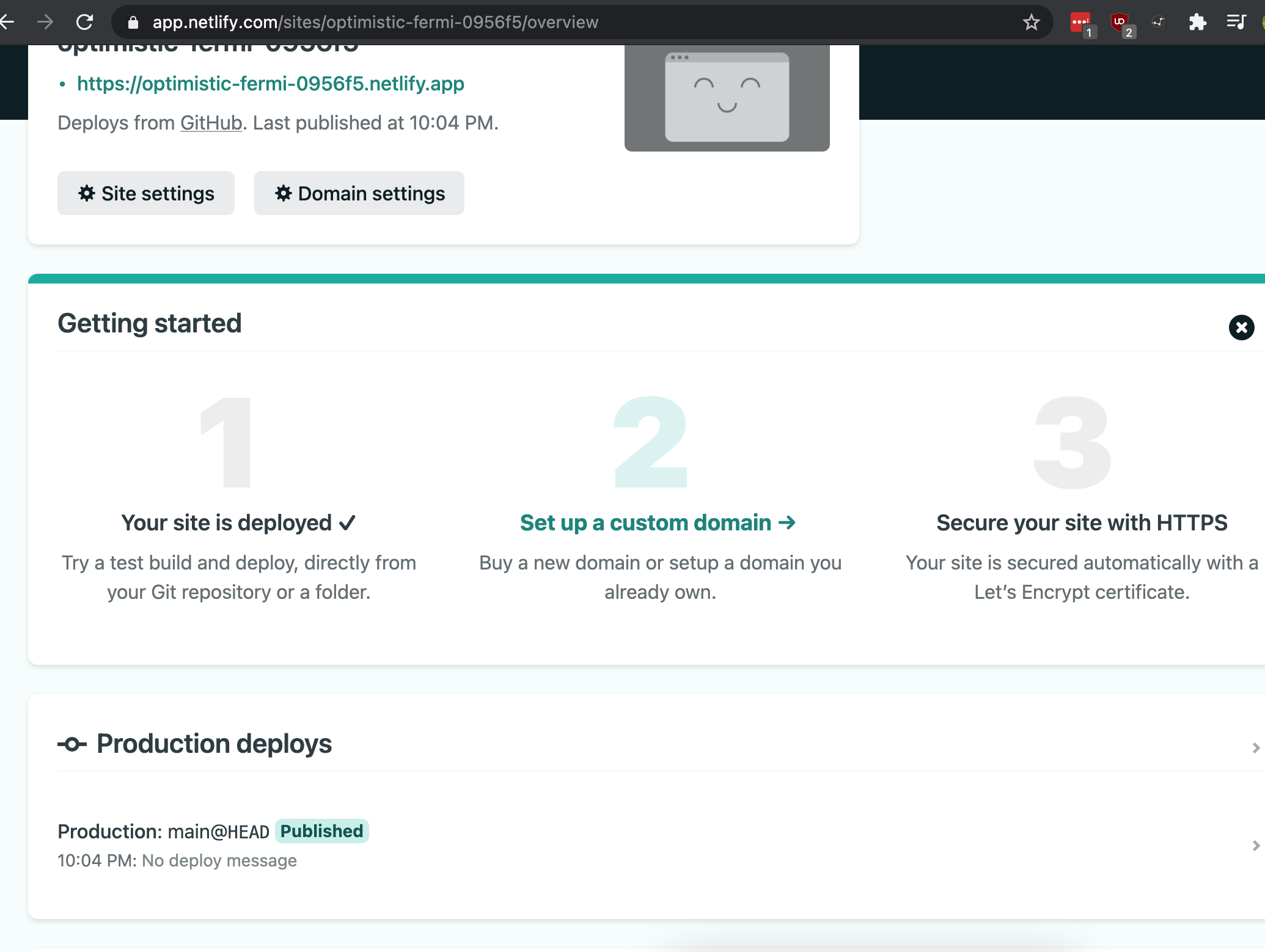Click '10:04 PM: No deploy message' text
The width and height of the screenshot is (1265, 952).
click(x=177, y=860)
